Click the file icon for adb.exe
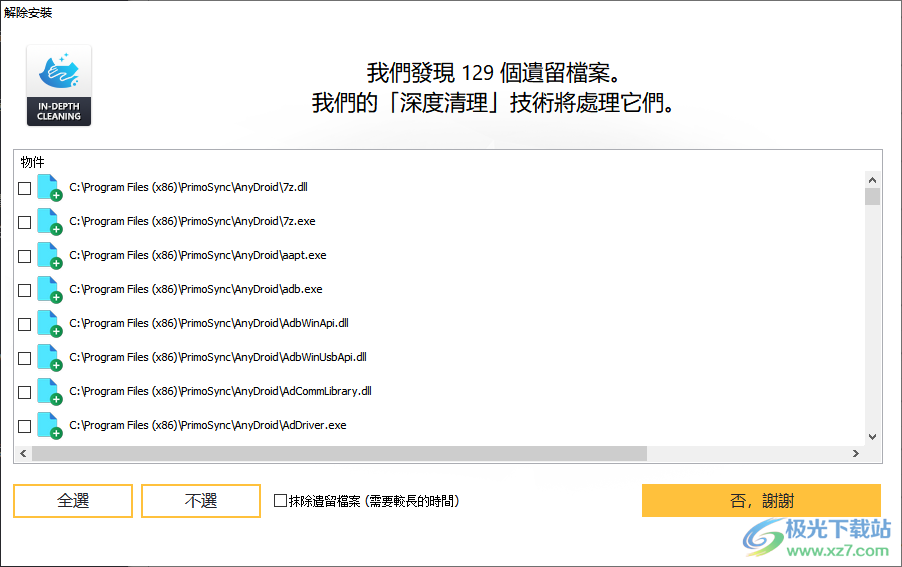This screenshot has height=567, width=902. [49, 289]
